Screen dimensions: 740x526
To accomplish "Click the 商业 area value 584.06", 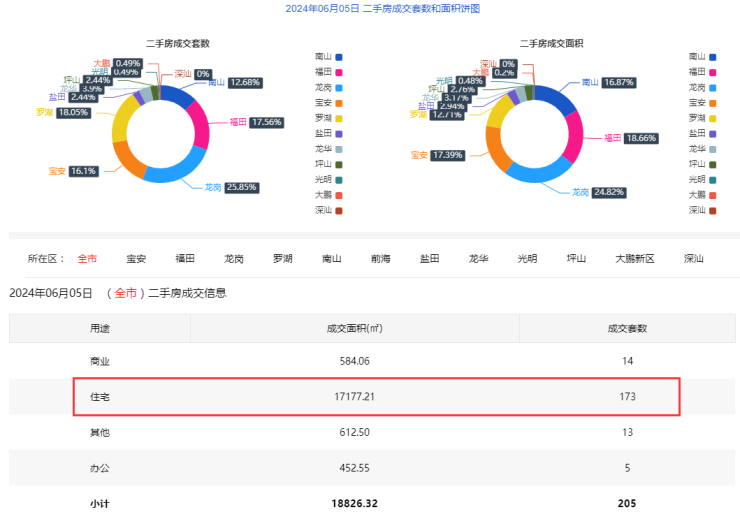I will [x=354, y=361].
